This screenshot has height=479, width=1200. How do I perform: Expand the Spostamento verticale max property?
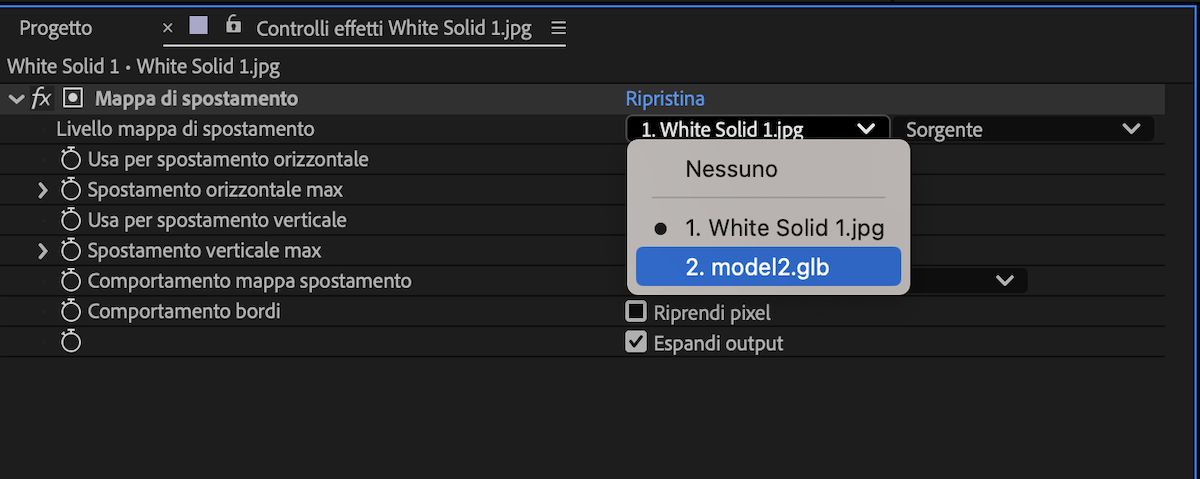(x=43, y=251)
